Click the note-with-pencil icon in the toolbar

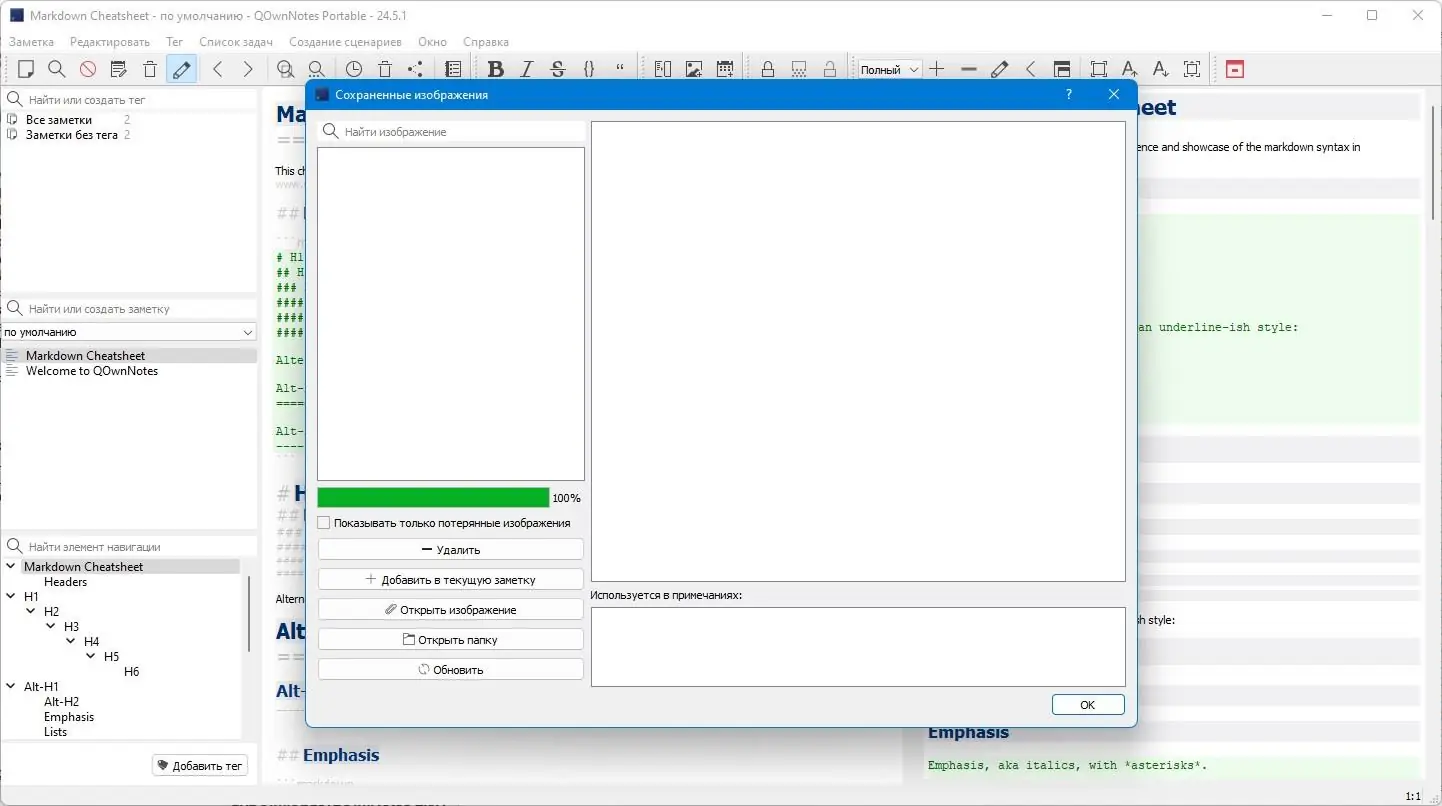click(x=119, y=69)
